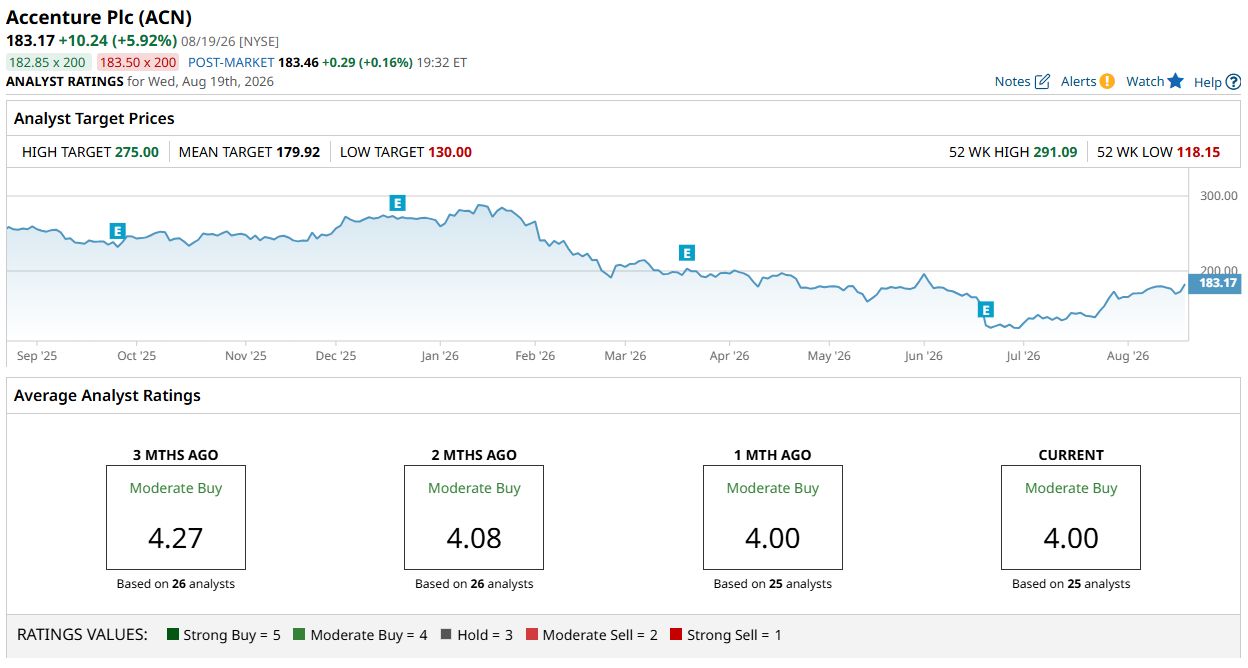Click the Aug '26 axis label

(1128, 356)
